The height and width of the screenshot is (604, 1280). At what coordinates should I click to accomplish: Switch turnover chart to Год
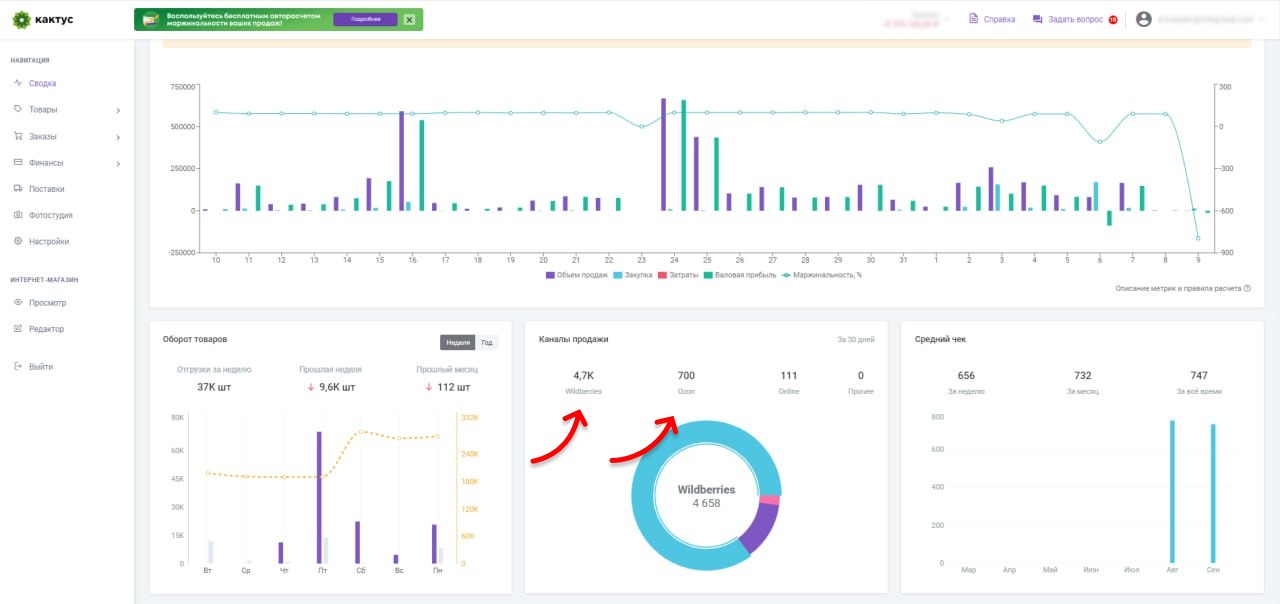[x=486, y=342]
